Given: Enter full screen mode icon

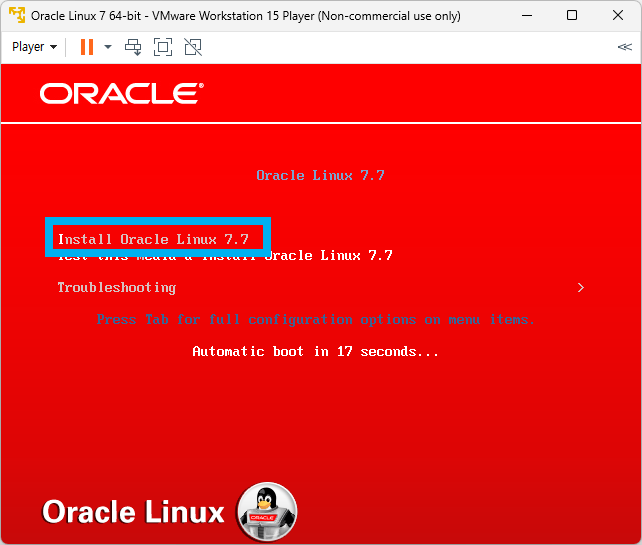Looking at the screenshot, I should (x=163, y=47).
